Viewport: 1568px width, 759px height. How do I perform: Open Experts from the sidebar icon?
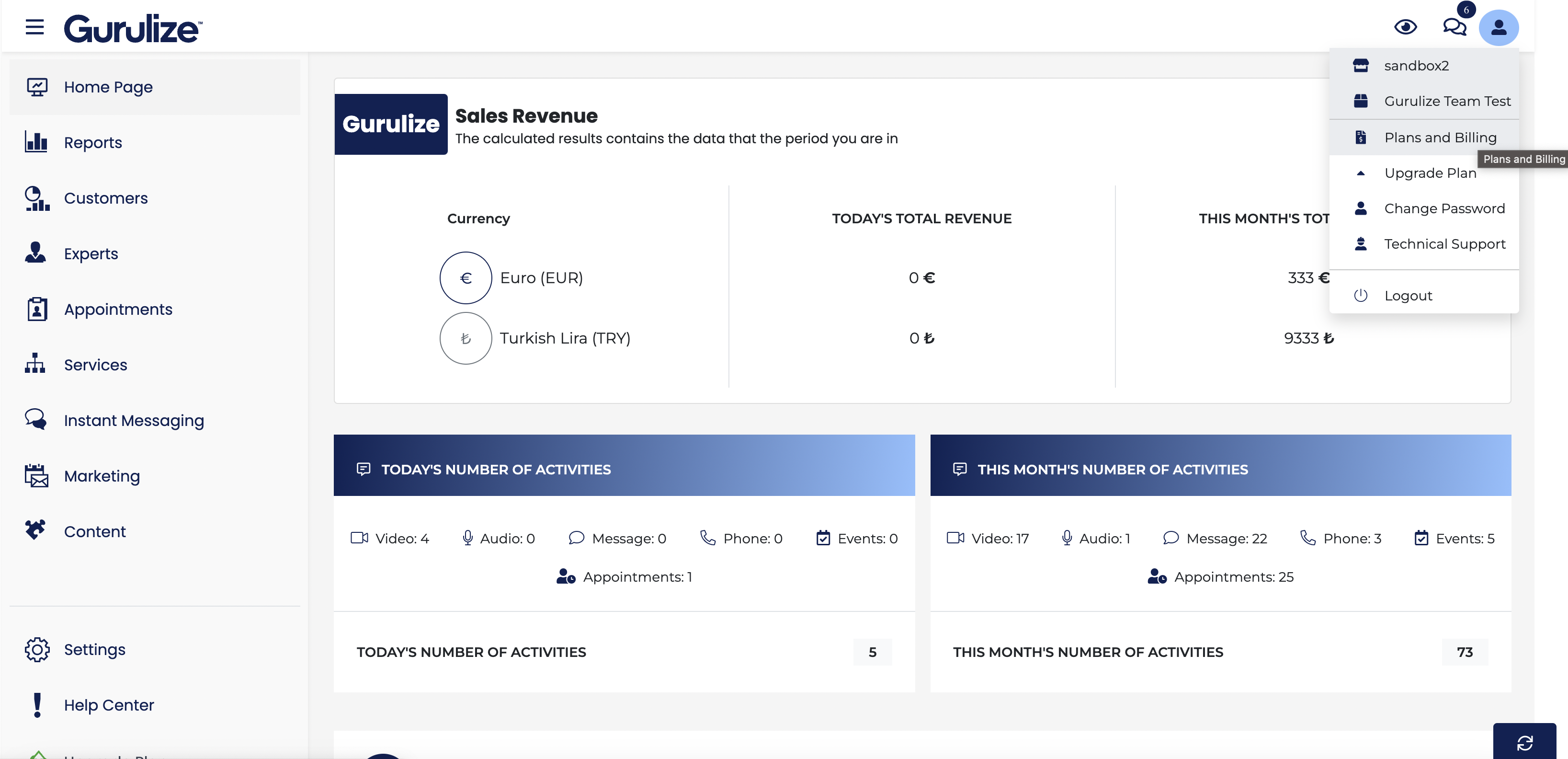35,253
